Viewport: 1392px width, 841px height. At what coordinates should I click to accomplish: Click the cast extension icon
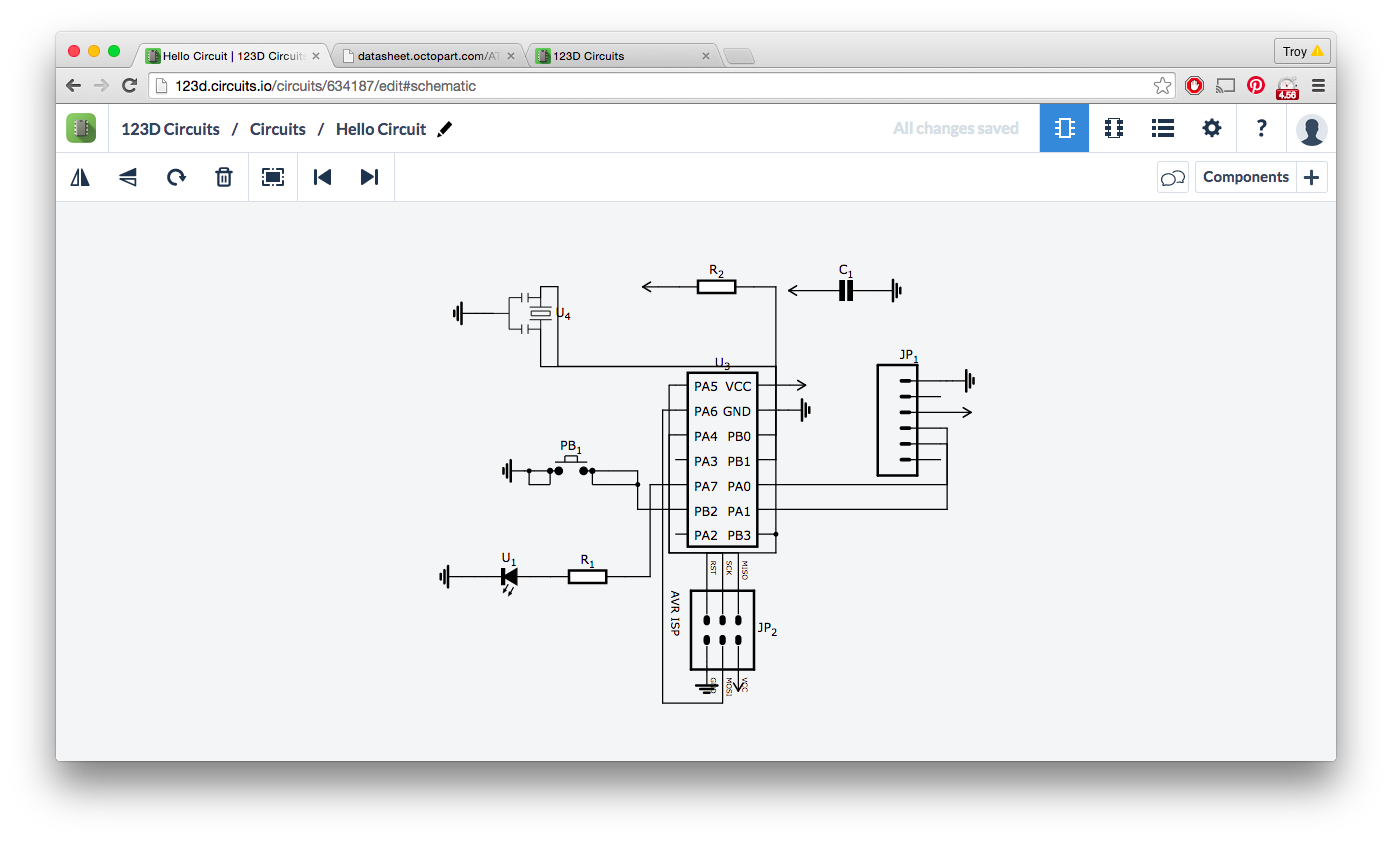click(1225, 86)
